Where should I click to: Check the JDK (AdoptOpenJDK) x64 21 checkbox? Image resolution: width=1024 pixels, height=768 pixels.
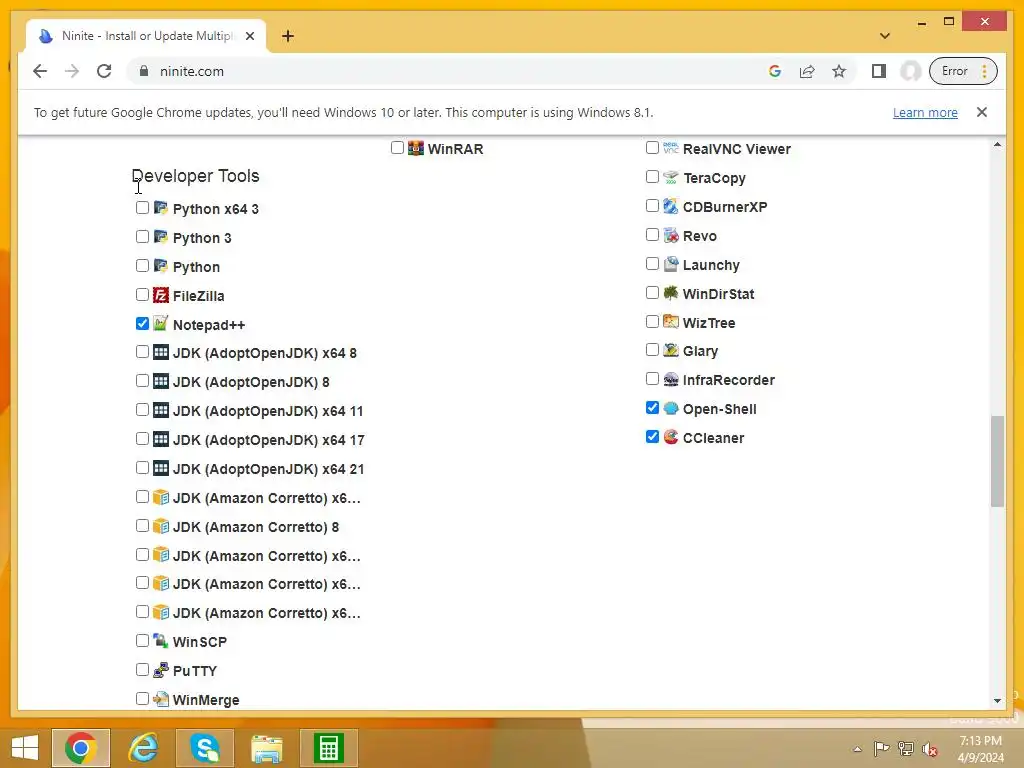pos(142,468)
